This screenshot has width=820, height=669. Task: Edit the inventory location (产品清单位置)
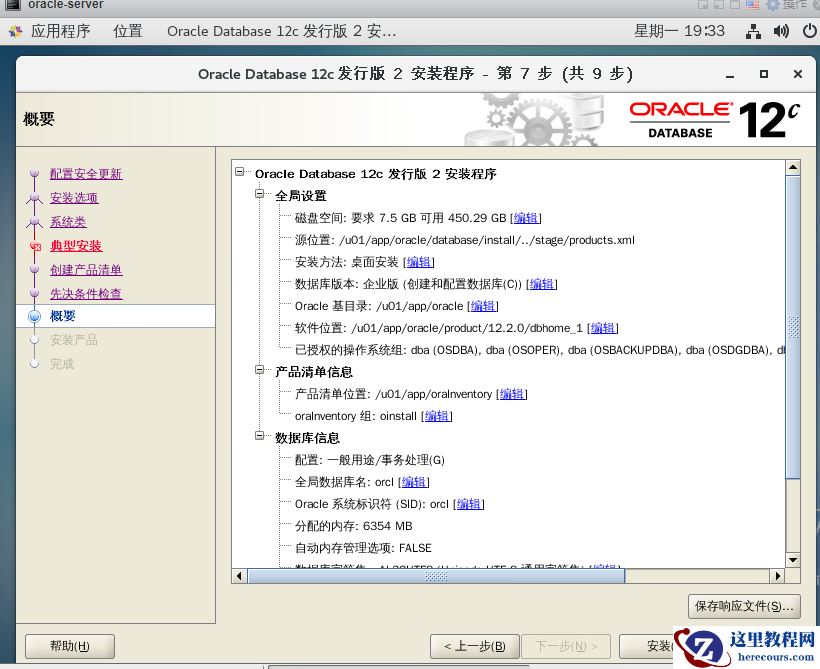pos(511,394)
